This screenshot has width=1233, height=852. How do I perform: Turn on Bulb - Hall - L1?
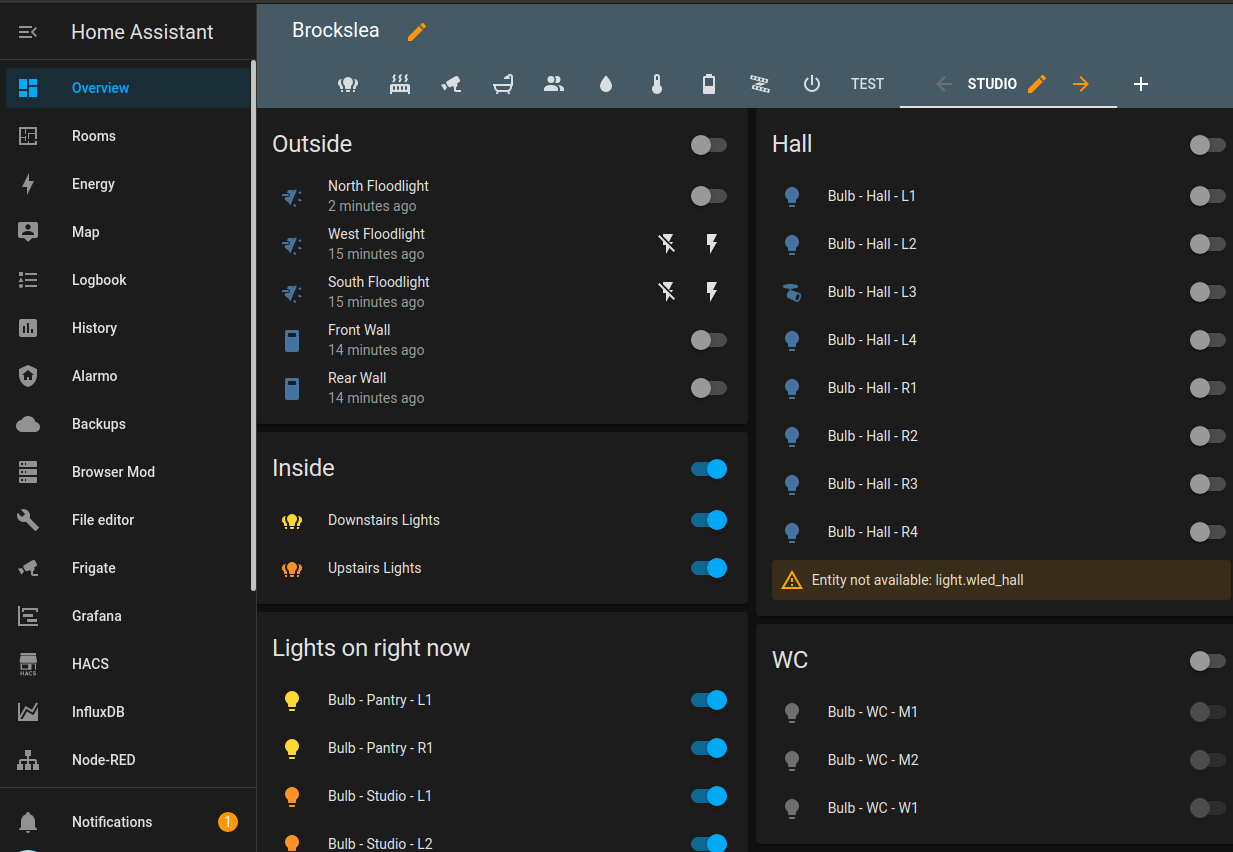click(x=1207, y=196)
